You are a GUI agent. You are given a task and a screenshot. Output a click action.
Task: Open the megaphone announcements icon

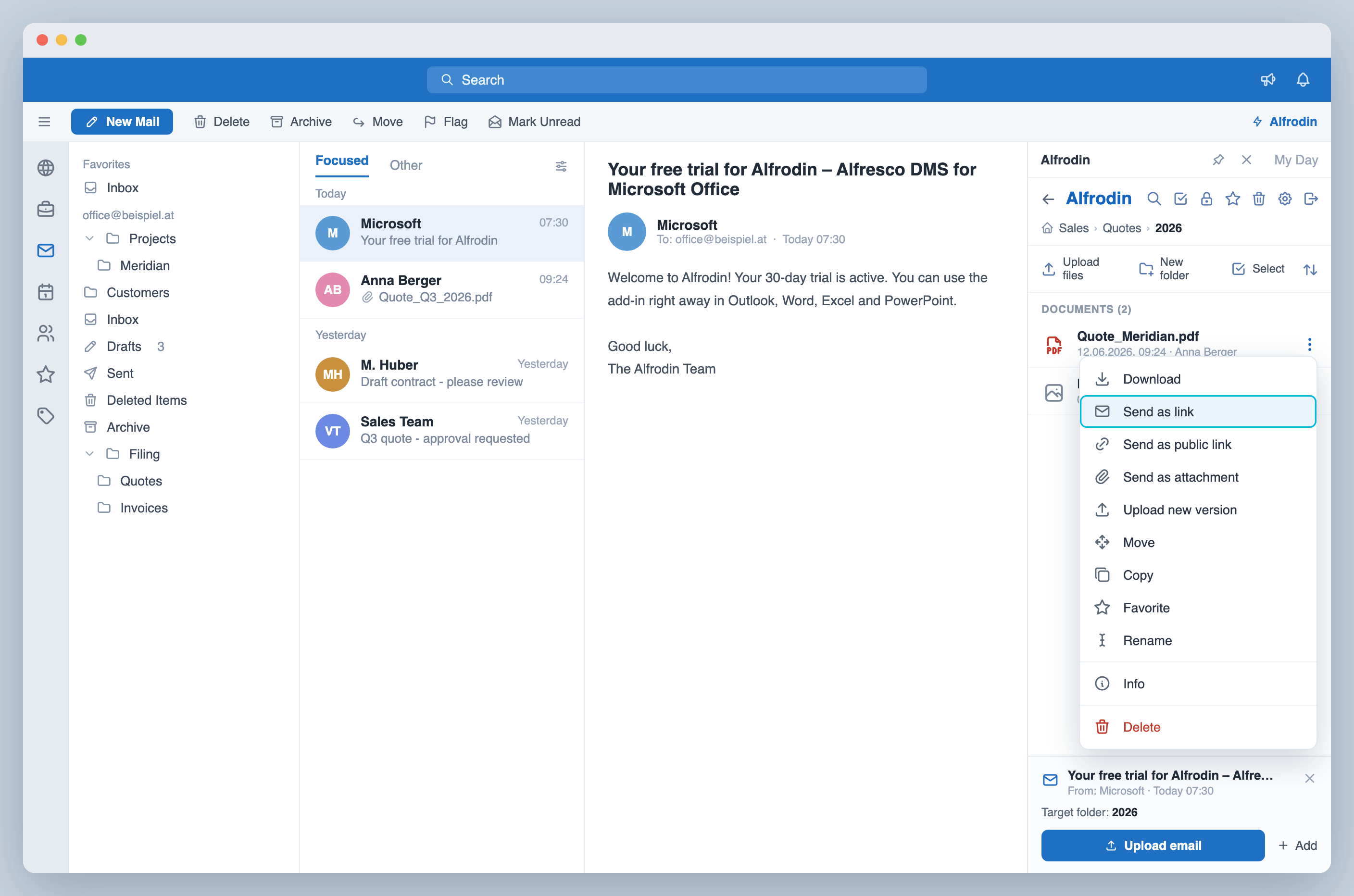[1268, 79]
